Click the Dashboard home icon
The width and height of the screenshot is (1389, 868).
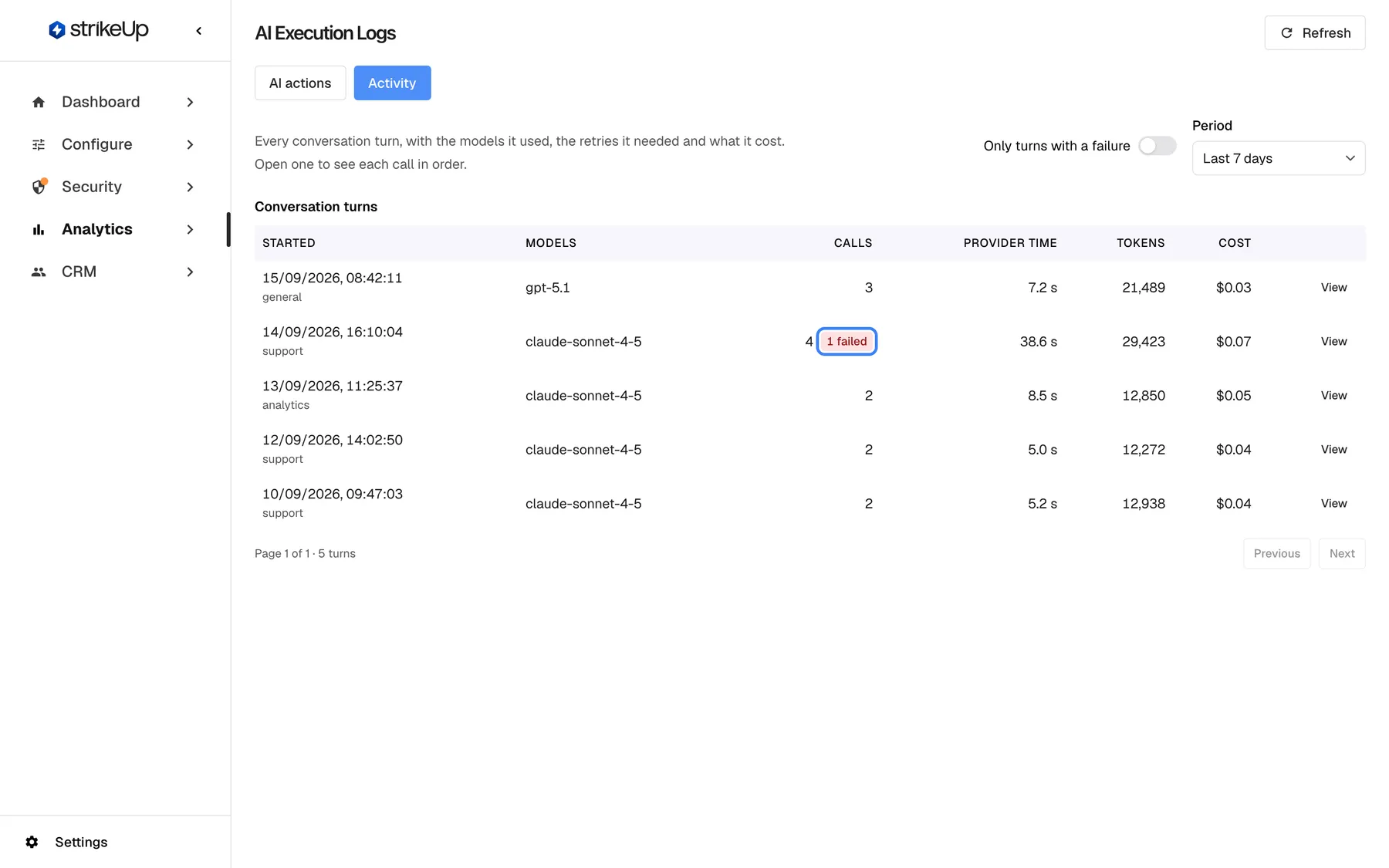(x=39, y=102)
